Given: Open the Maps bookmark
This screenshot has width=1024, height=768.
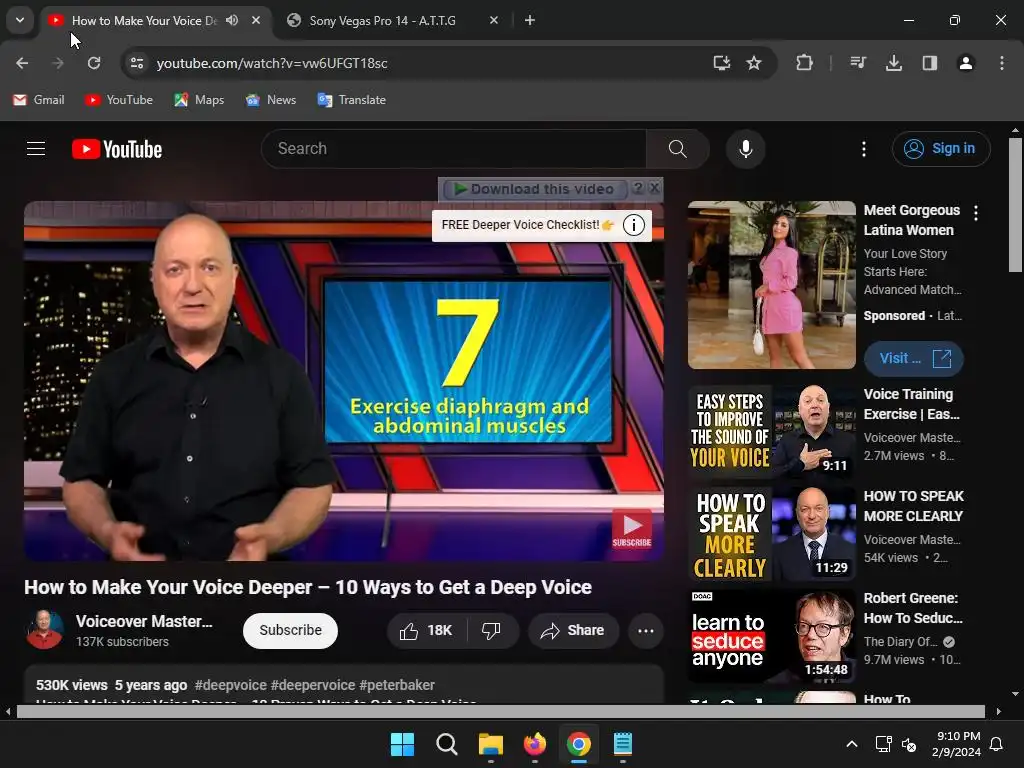Looking at the screenshot, I should [x=199, y=100].
